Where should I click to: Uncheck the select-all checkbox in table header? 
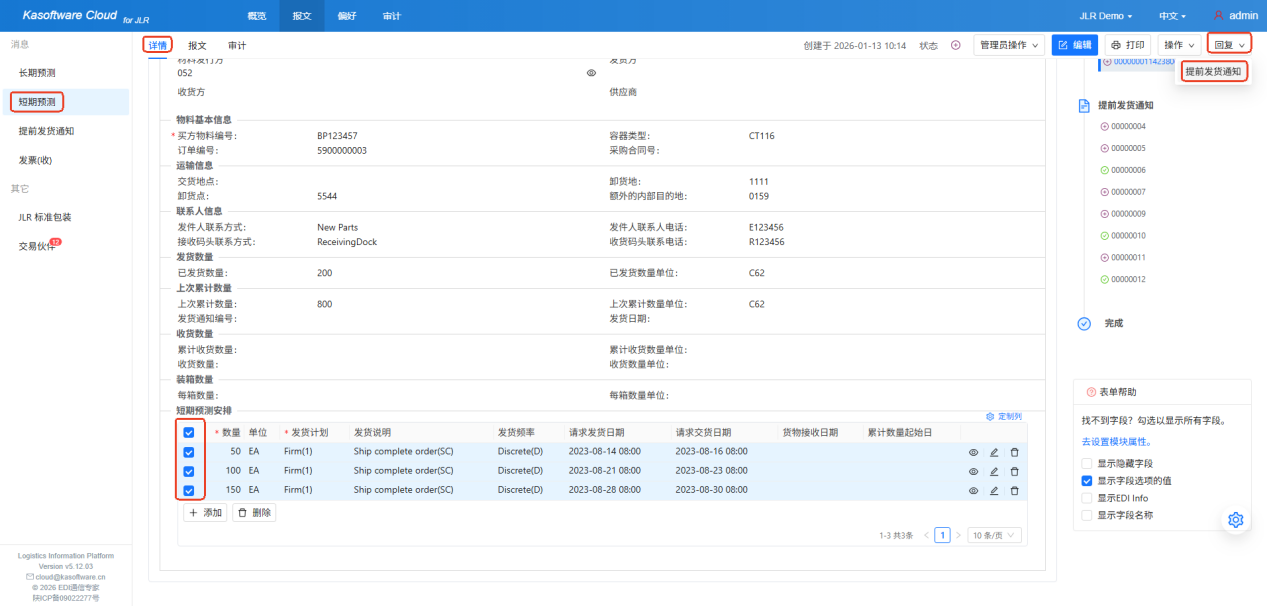point(189,432)
